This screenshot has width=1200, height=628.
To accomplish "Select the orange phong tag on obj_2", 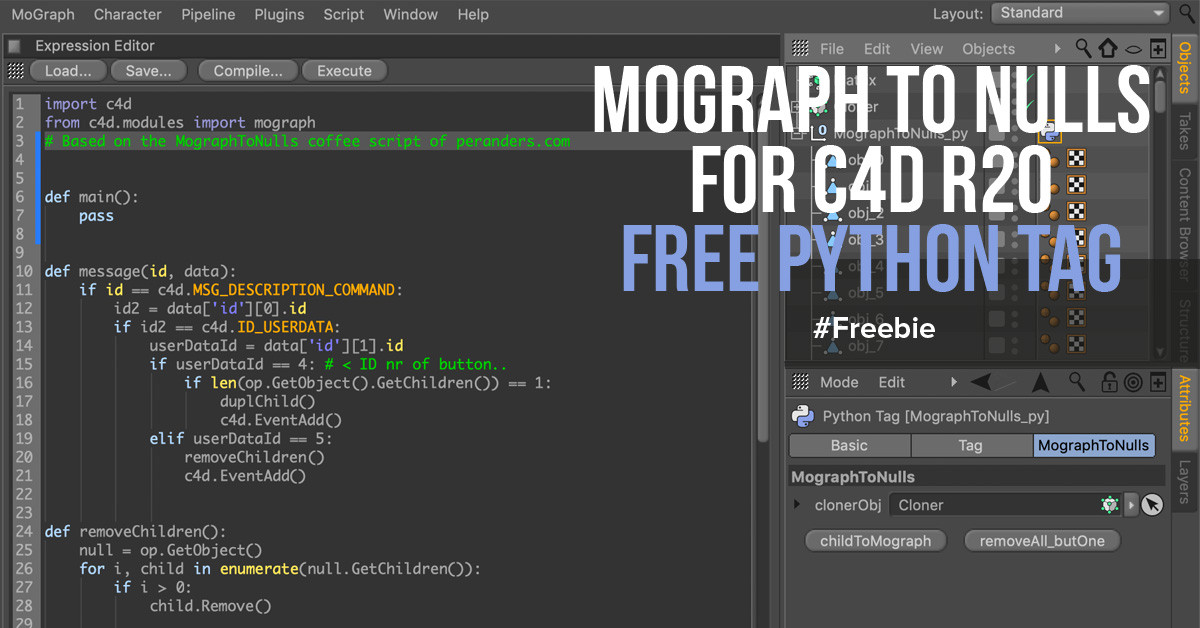I will point(1050,211).
